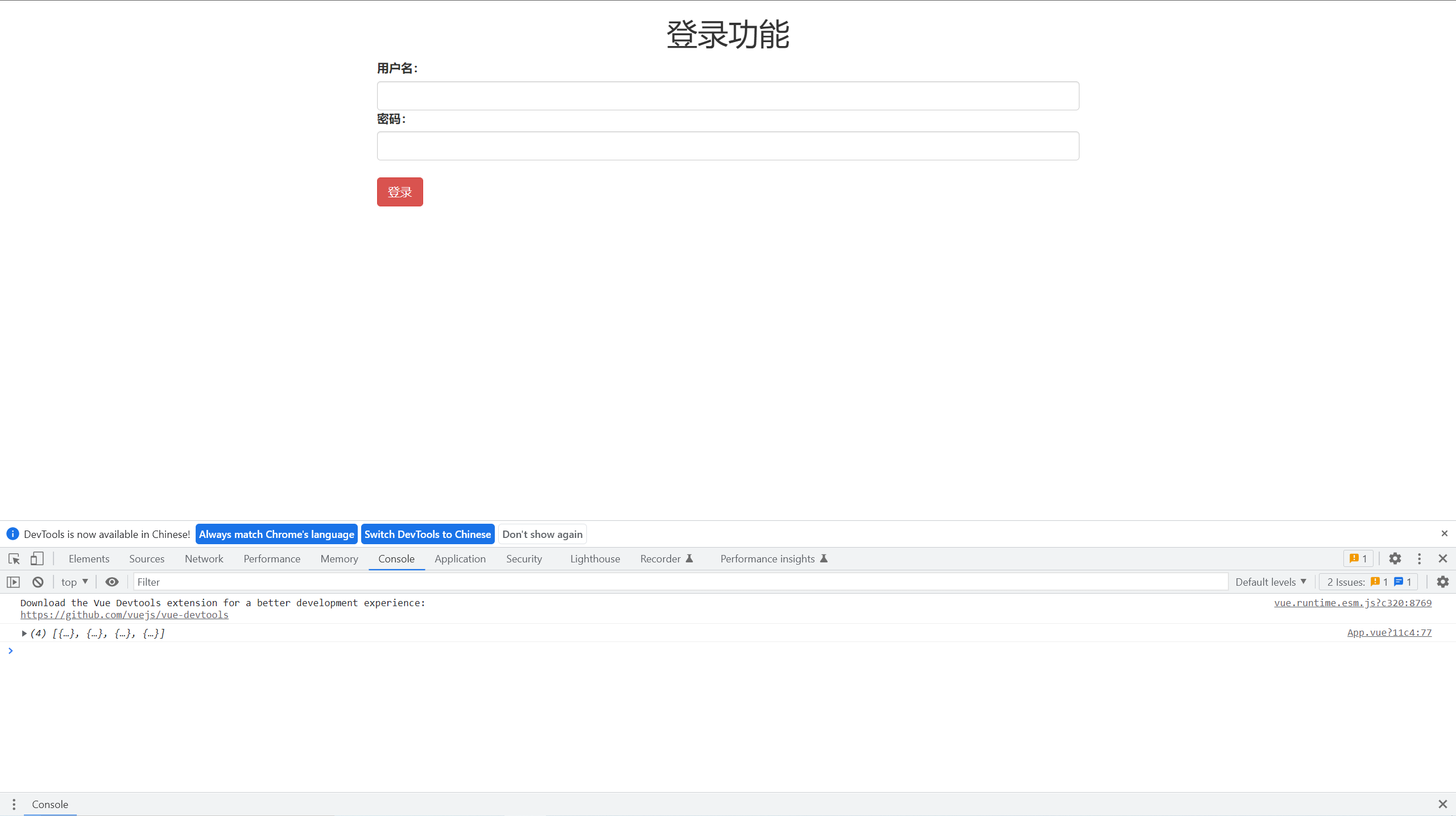Image resolution: width=1456 pixels, height=816 pixels.
Task: Open the DevTools three-dot customize menu
Action: click(1419, 559)
